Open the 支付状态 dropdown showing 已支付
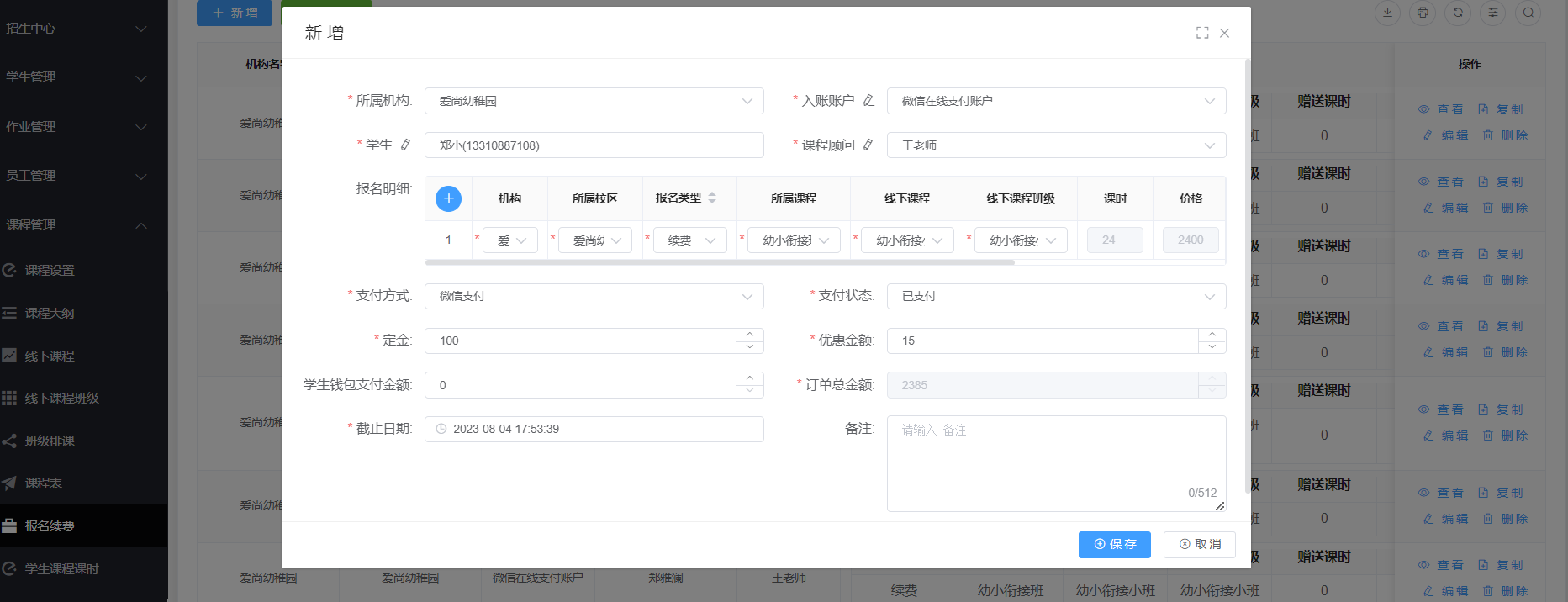 tap(1057, 296)
